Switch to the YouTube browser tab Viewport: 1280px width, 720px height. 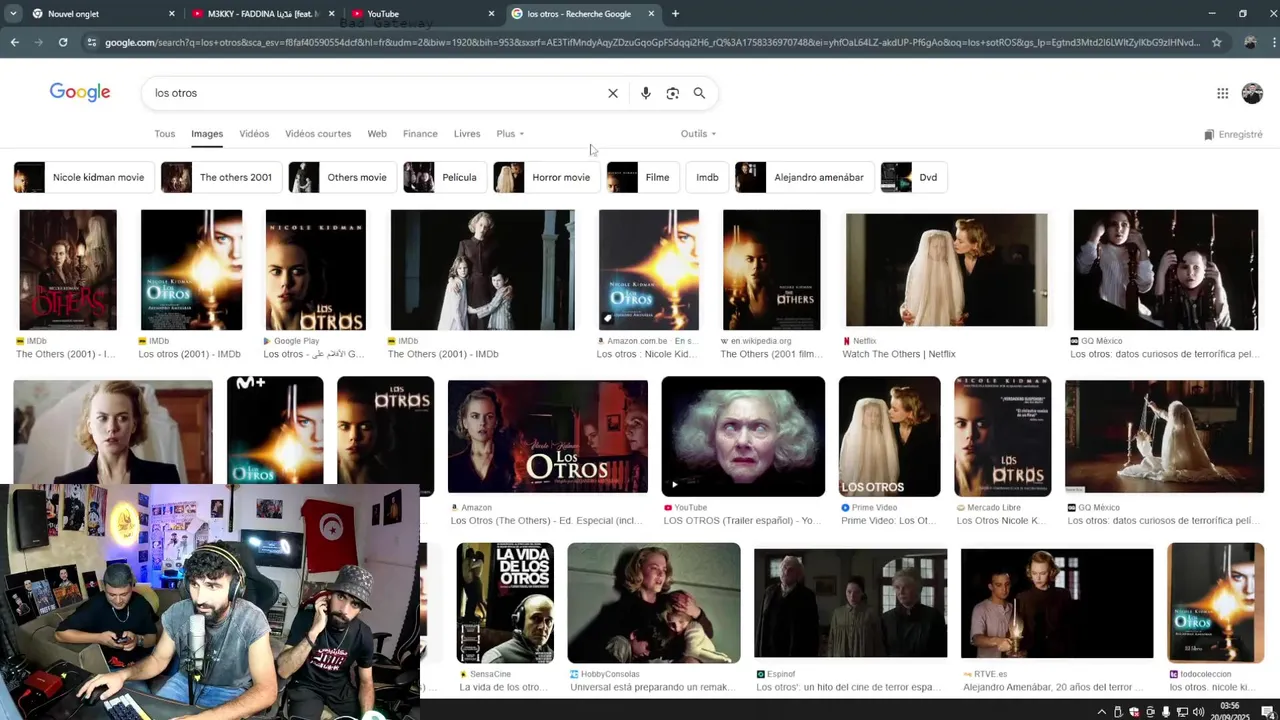pos(422,14)
